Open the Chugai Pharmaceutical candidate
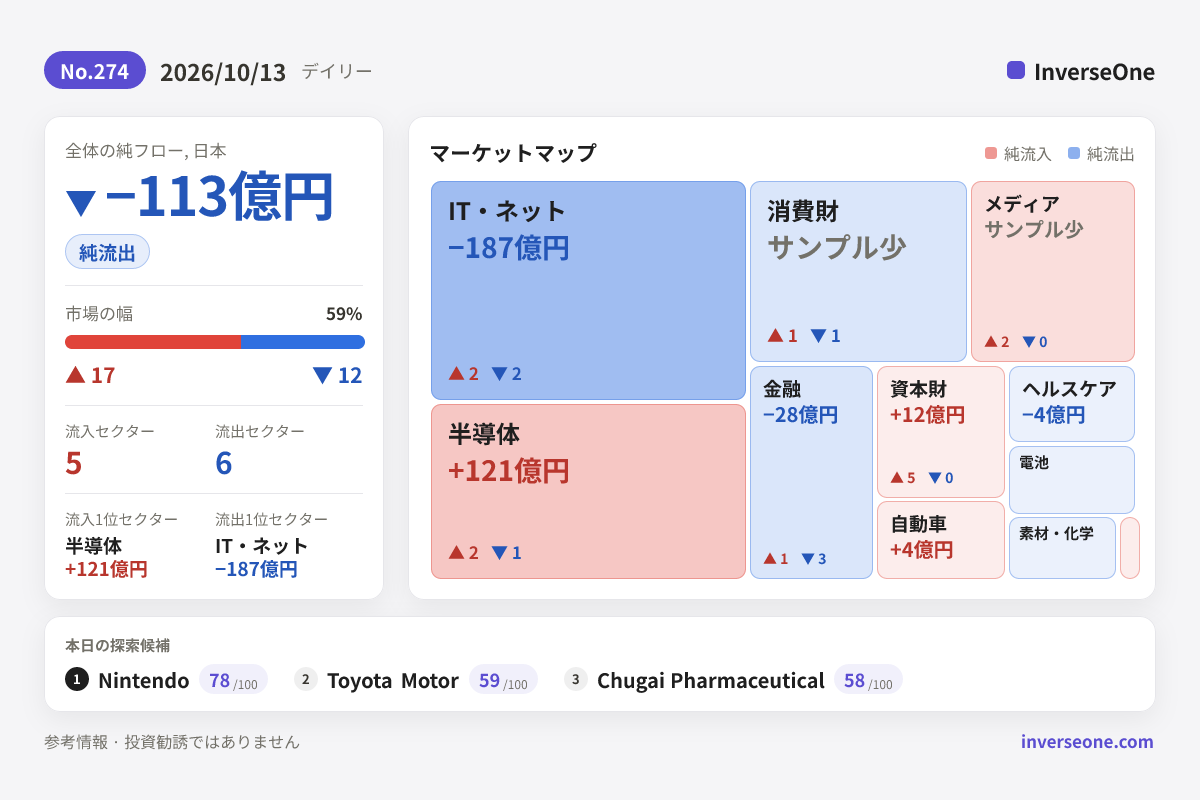 tap(711, 680)
